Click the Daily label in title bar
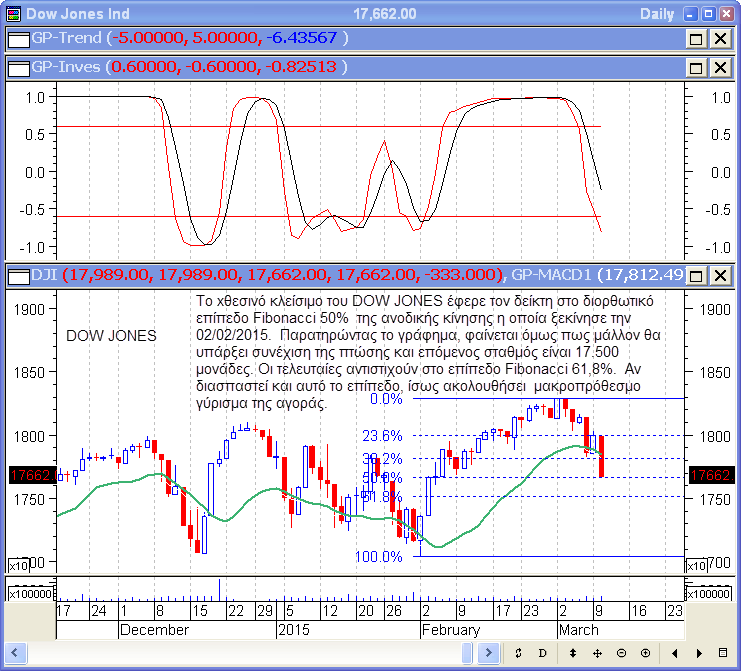This screenshot has width=741, height=671. point(657,14)
